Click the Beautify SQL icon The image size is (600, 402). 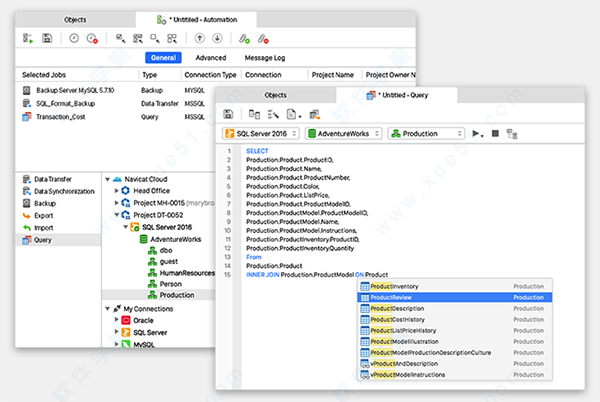273,114
